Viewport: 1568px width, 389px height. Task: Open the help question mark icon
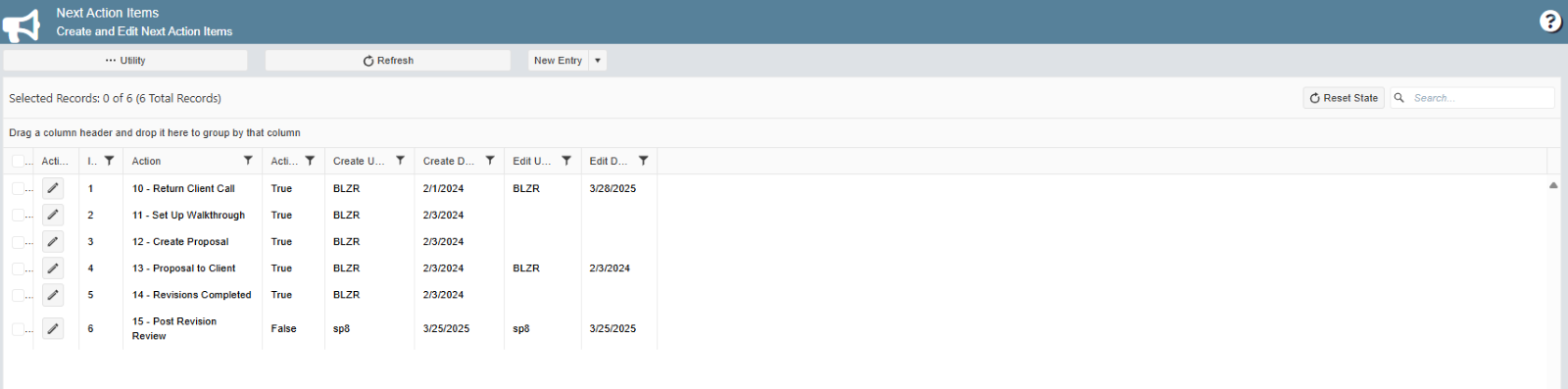click(1550, 21)
